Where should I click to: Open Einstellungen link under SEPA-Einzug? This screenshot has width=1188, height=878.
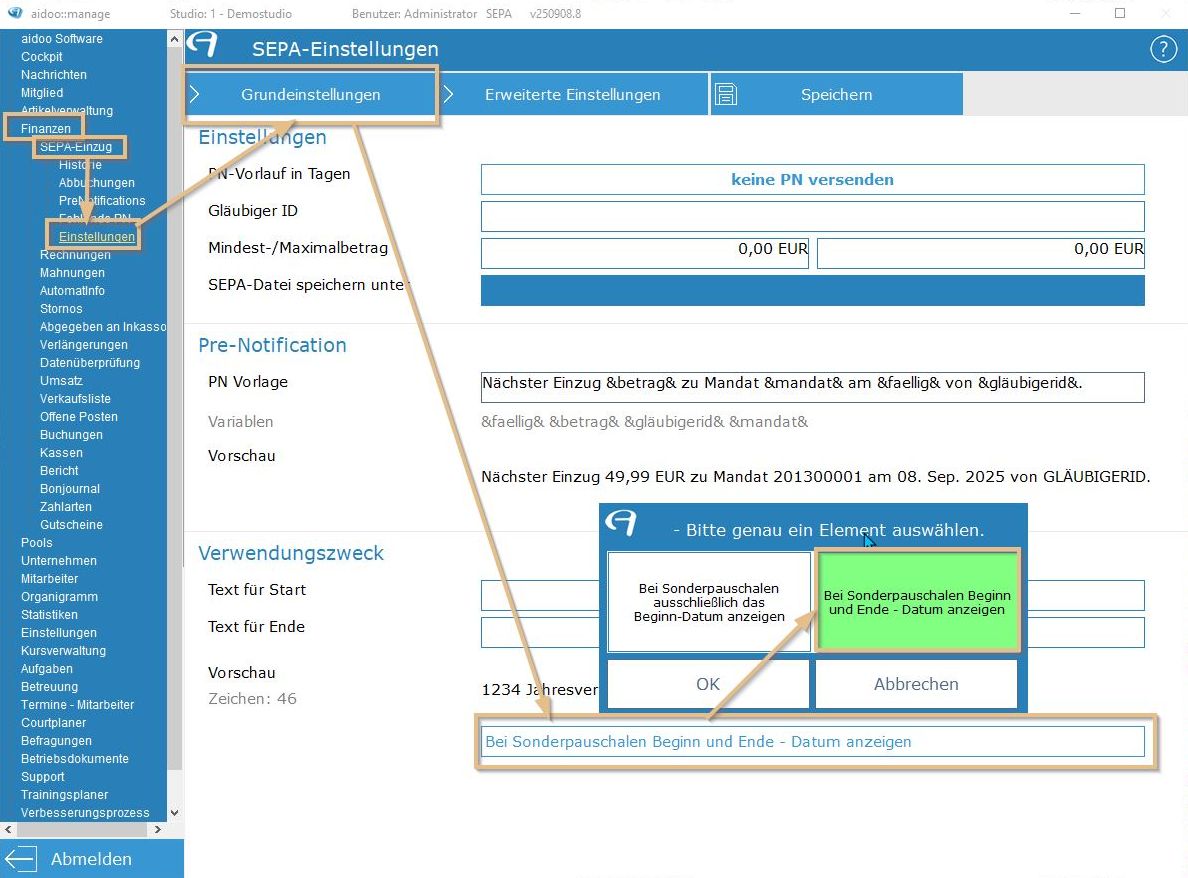[96, 237]
